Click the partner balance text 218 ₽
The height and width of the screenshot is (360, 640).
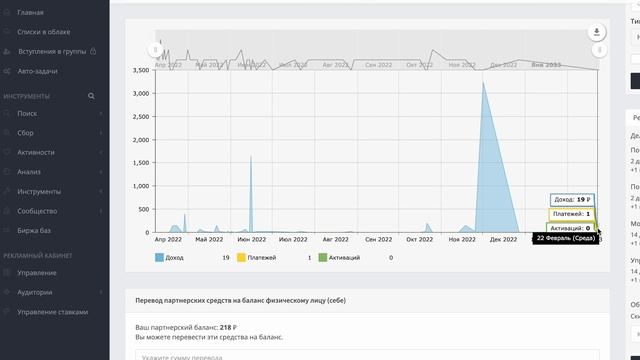pyautogui.click(x=228, y=327)
